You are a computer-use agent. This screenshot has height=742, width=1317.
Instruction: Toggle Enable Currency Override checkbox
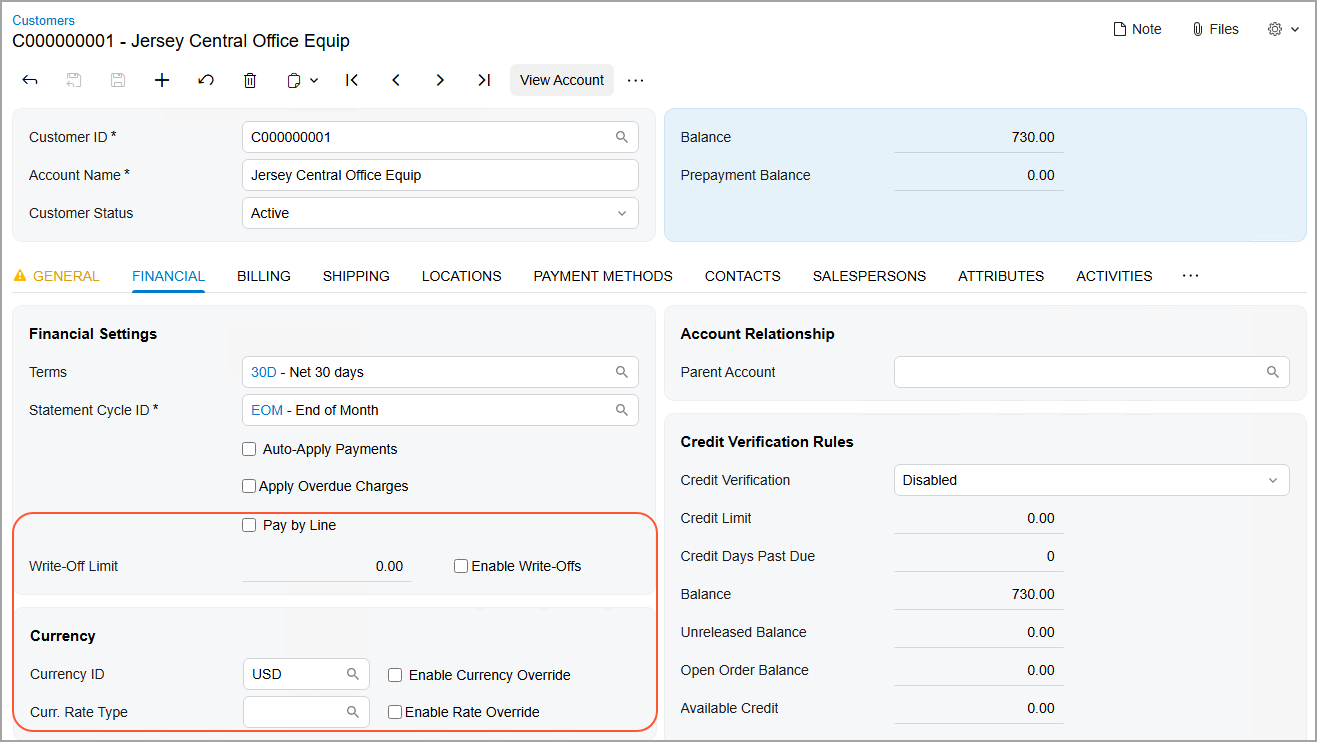point(395,675)
